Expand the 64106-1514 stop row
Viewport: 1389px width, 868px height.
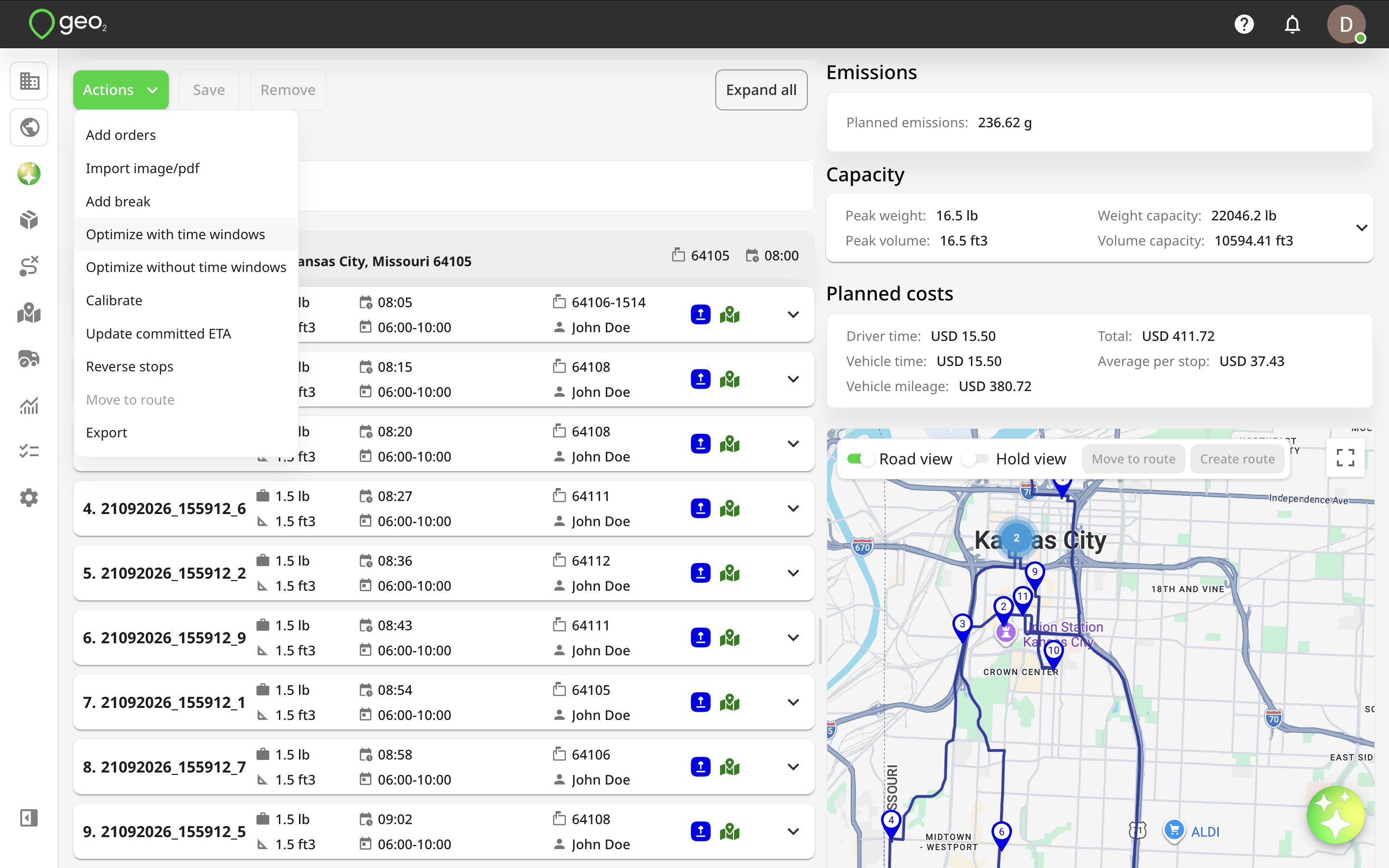point(793,314)
